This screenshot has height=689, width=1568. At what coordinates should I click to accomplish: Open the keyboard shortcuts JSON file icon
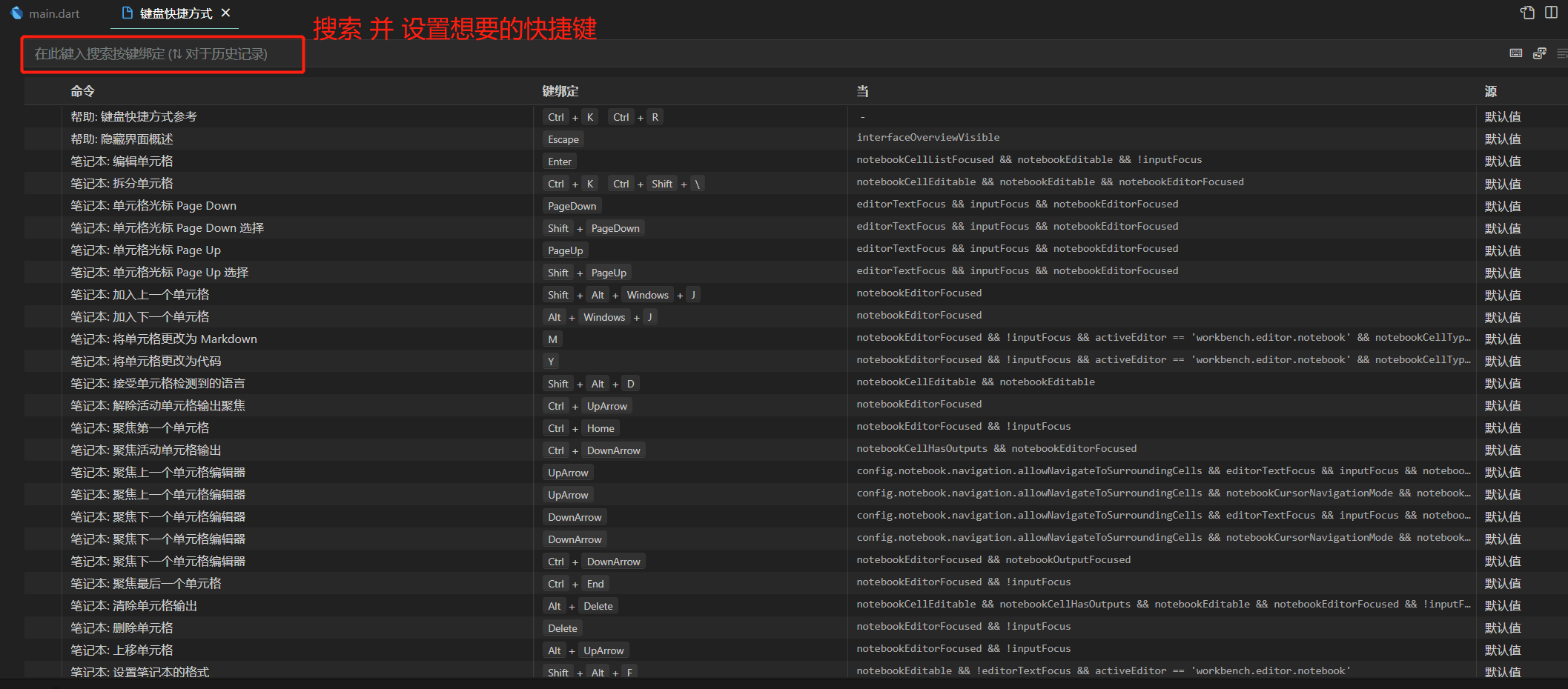tap(1527, 13)
